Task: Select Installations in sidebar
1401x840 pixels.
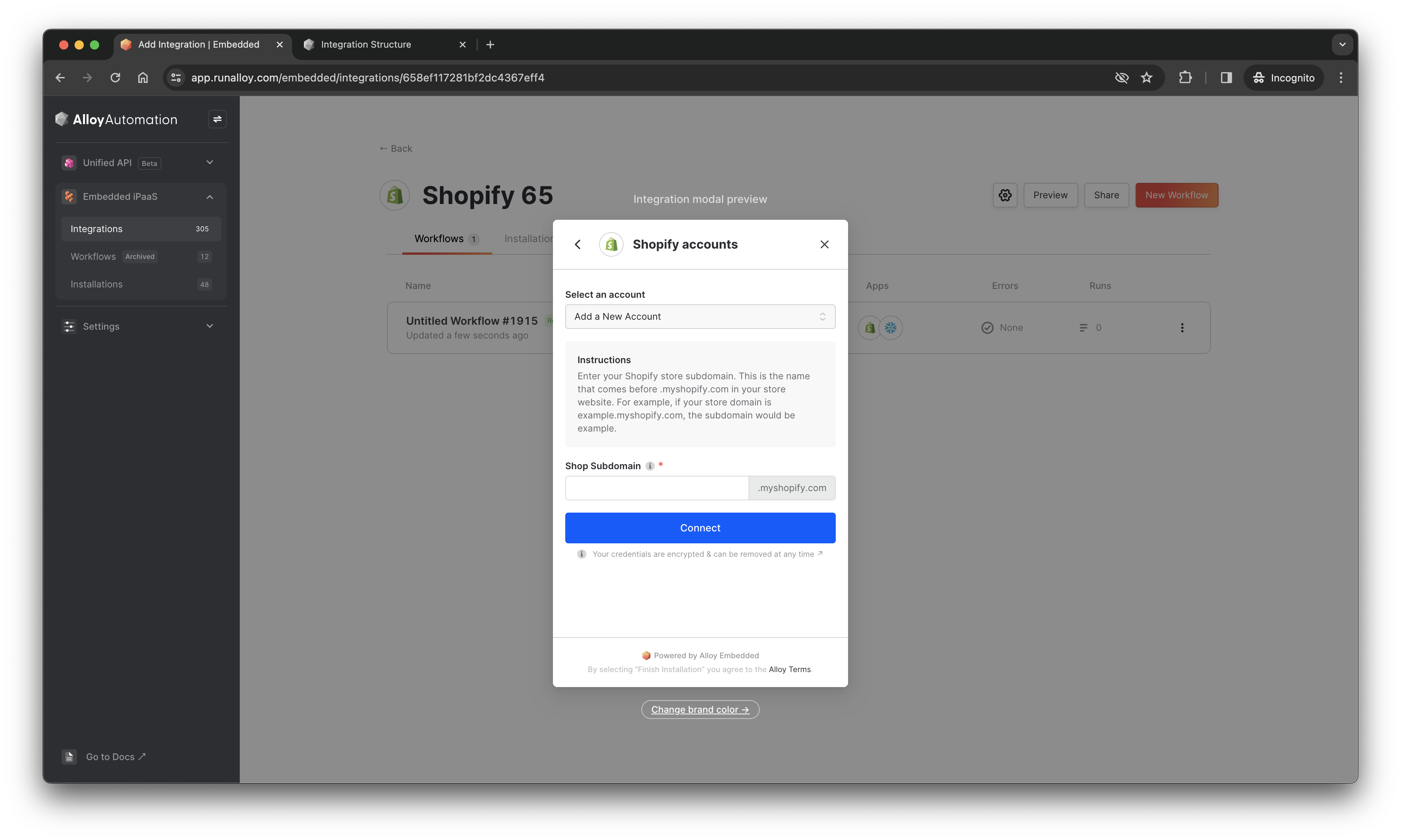Action: pos(141,284)
